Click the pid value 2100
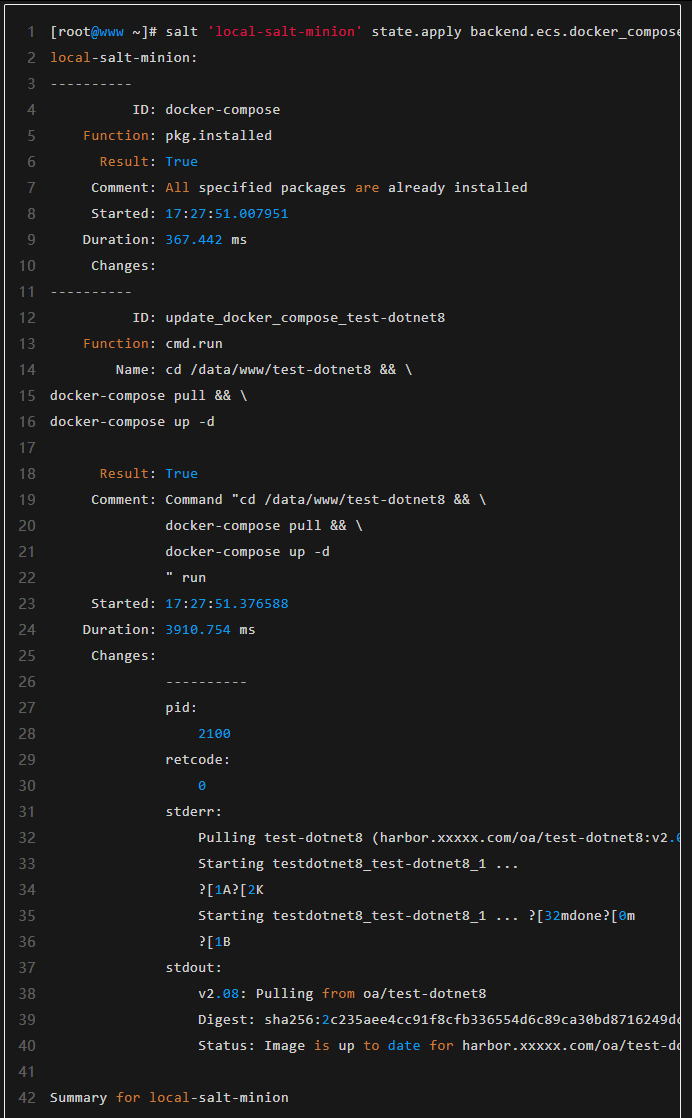Screen dimensions: 692x1118 tap(214, 734)
